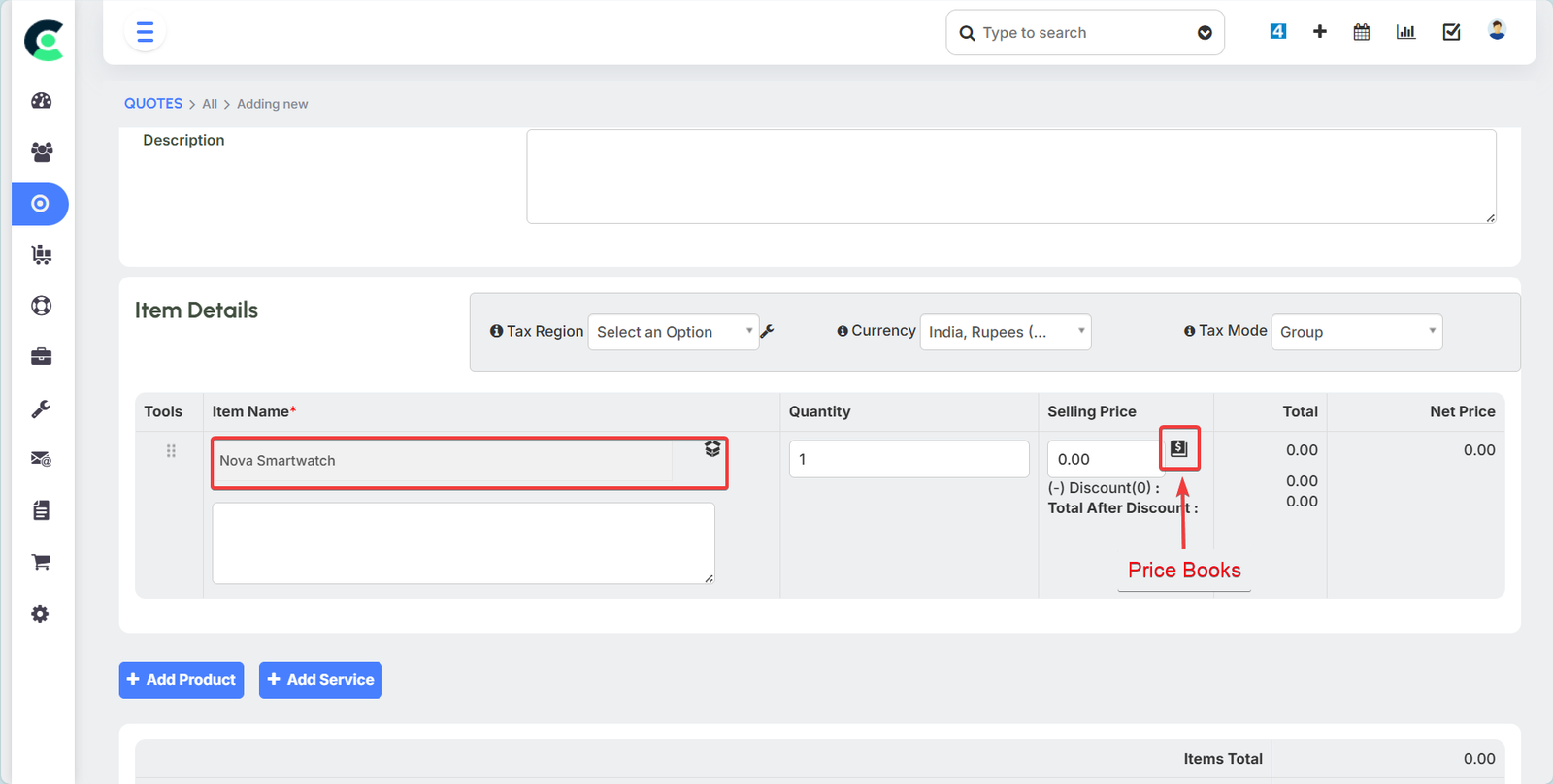The image size is (1553, 784).
Task: Click the tasks checkmark icon
Action: point(1451,32)
